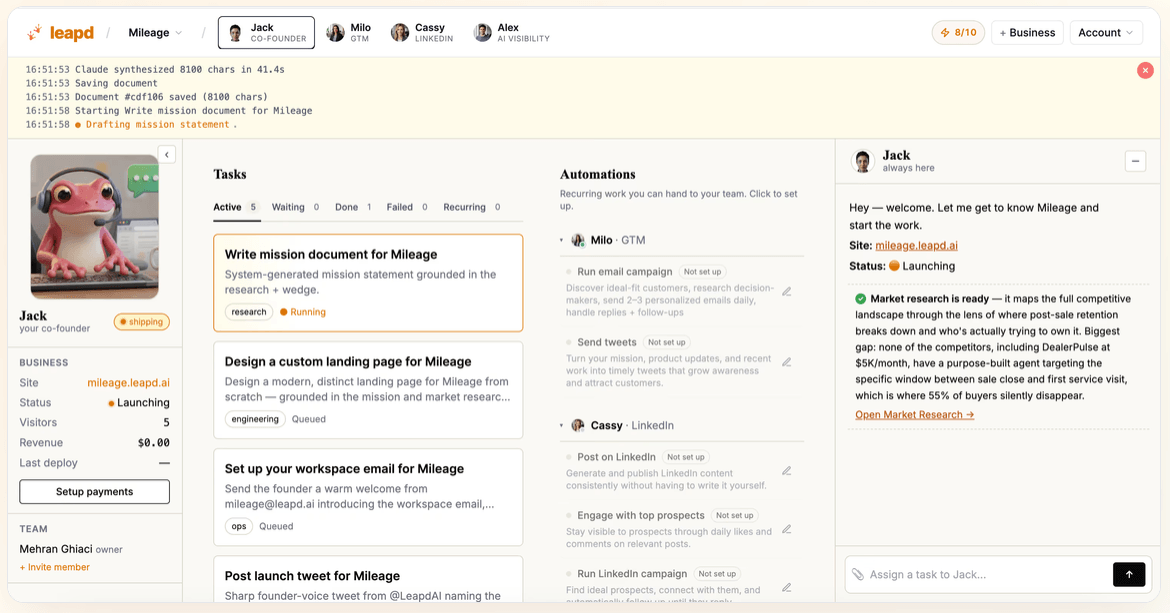The width and height of the screenshot is (1170, 613).
Task: Click the Invite member link
Action: pyautogui.click(x=54, y=568)
